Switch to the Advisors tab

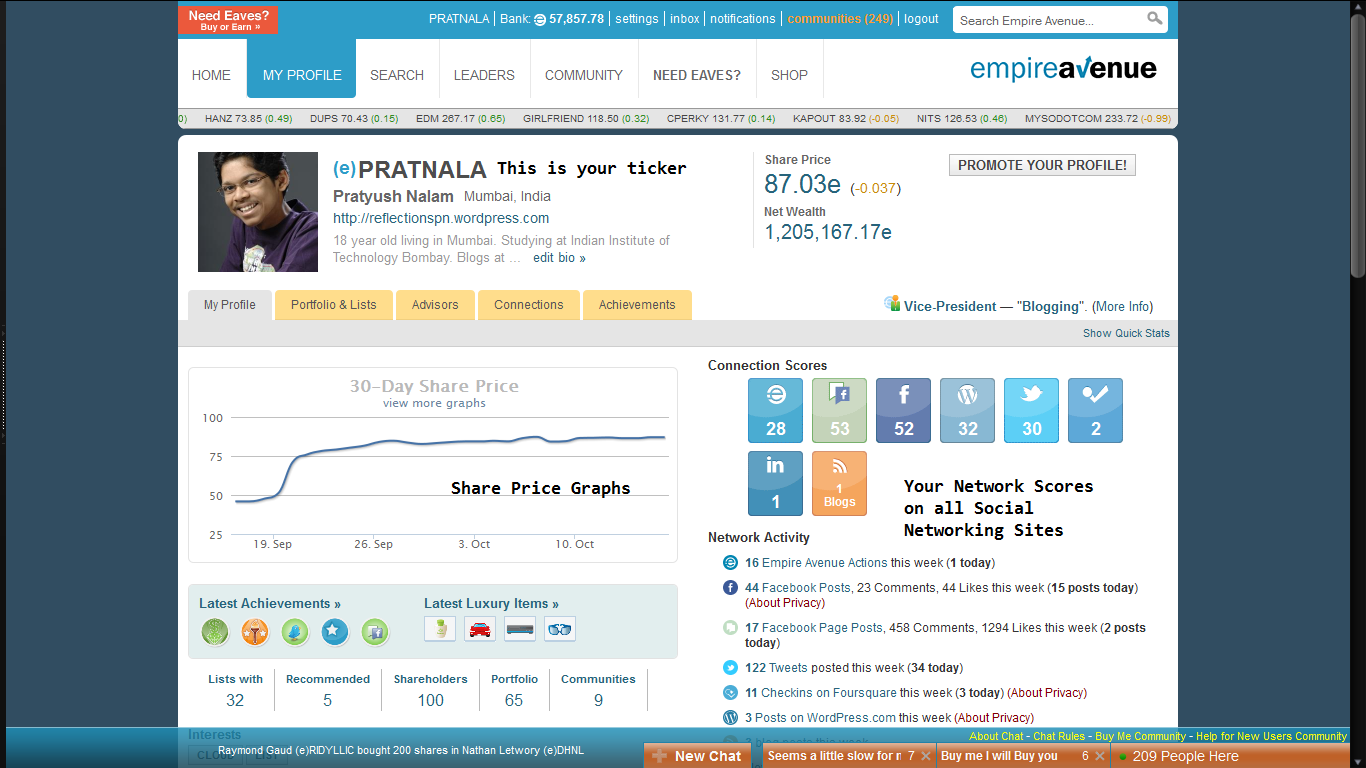point(435,305)
